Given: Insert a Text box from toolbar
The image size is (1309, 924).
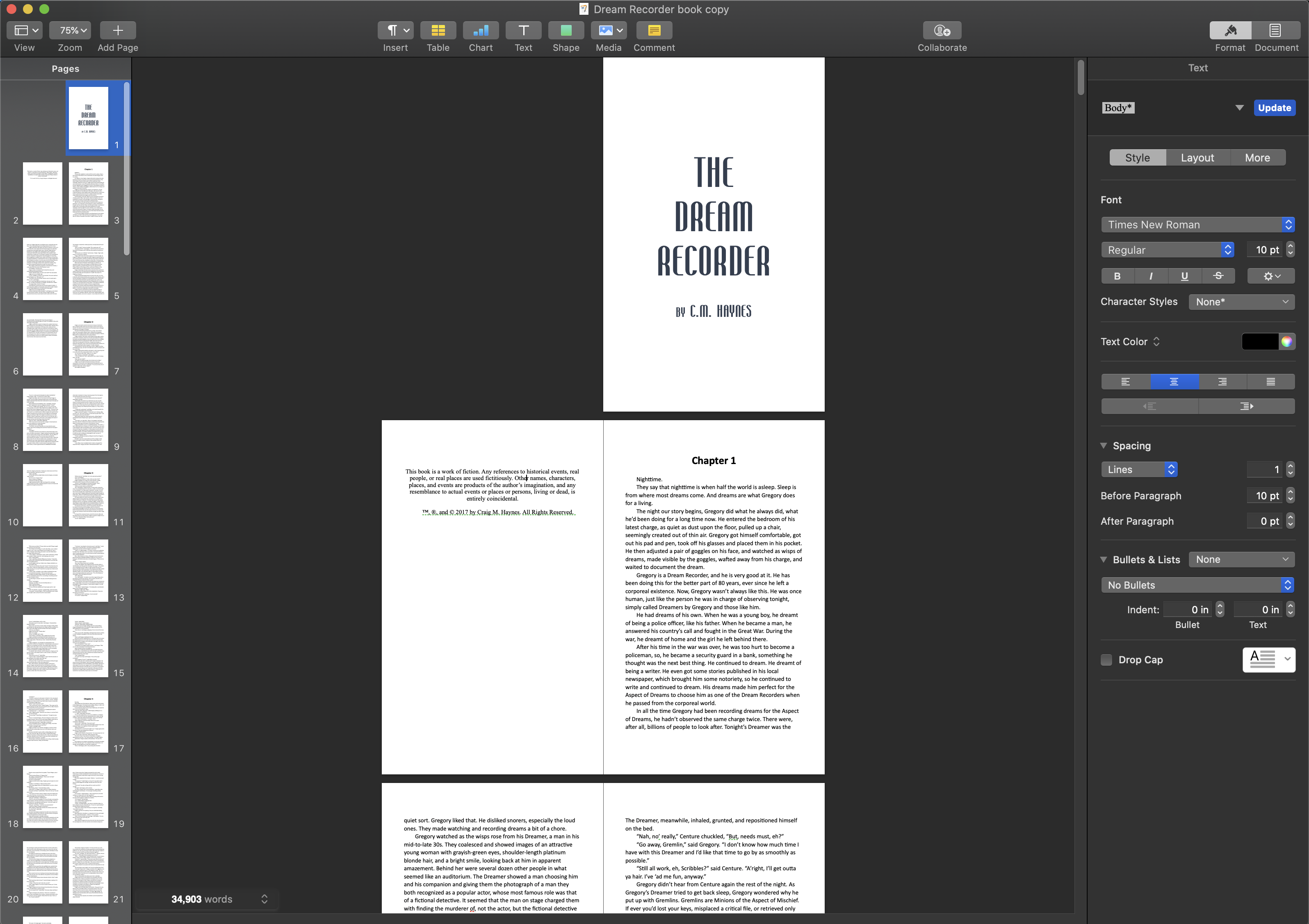Looking at the screenshot, I should (x=523, y=30).
